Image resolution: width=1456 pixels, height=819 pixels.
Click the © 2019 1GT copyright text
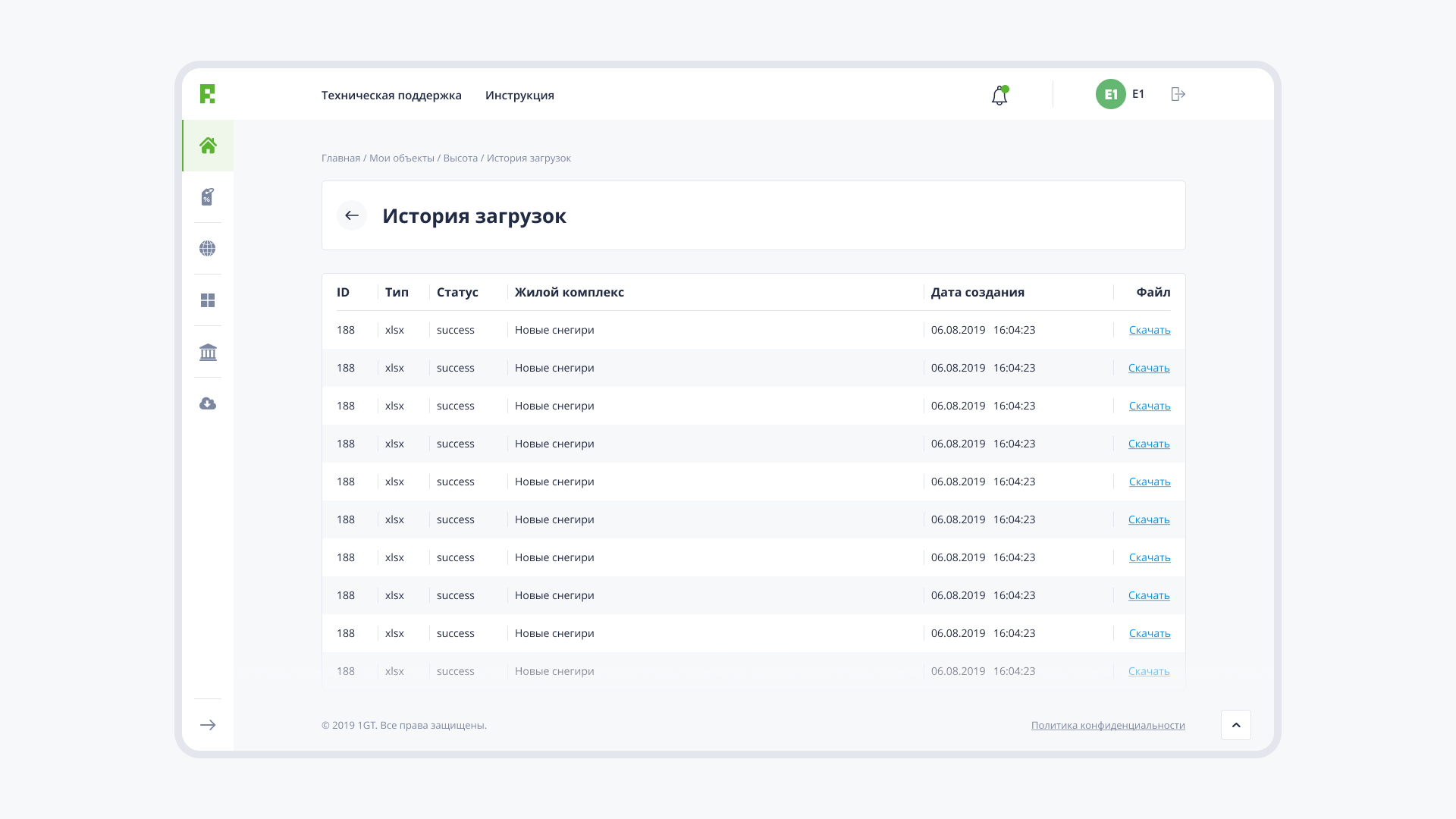point(404,725)
